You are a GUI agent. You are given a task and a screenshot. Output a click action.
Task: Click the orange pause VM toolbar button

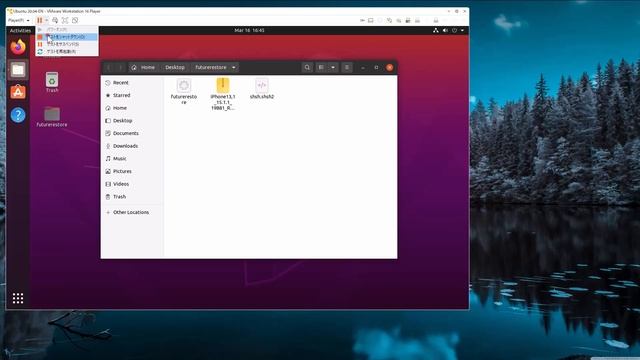tap(40, 20)
